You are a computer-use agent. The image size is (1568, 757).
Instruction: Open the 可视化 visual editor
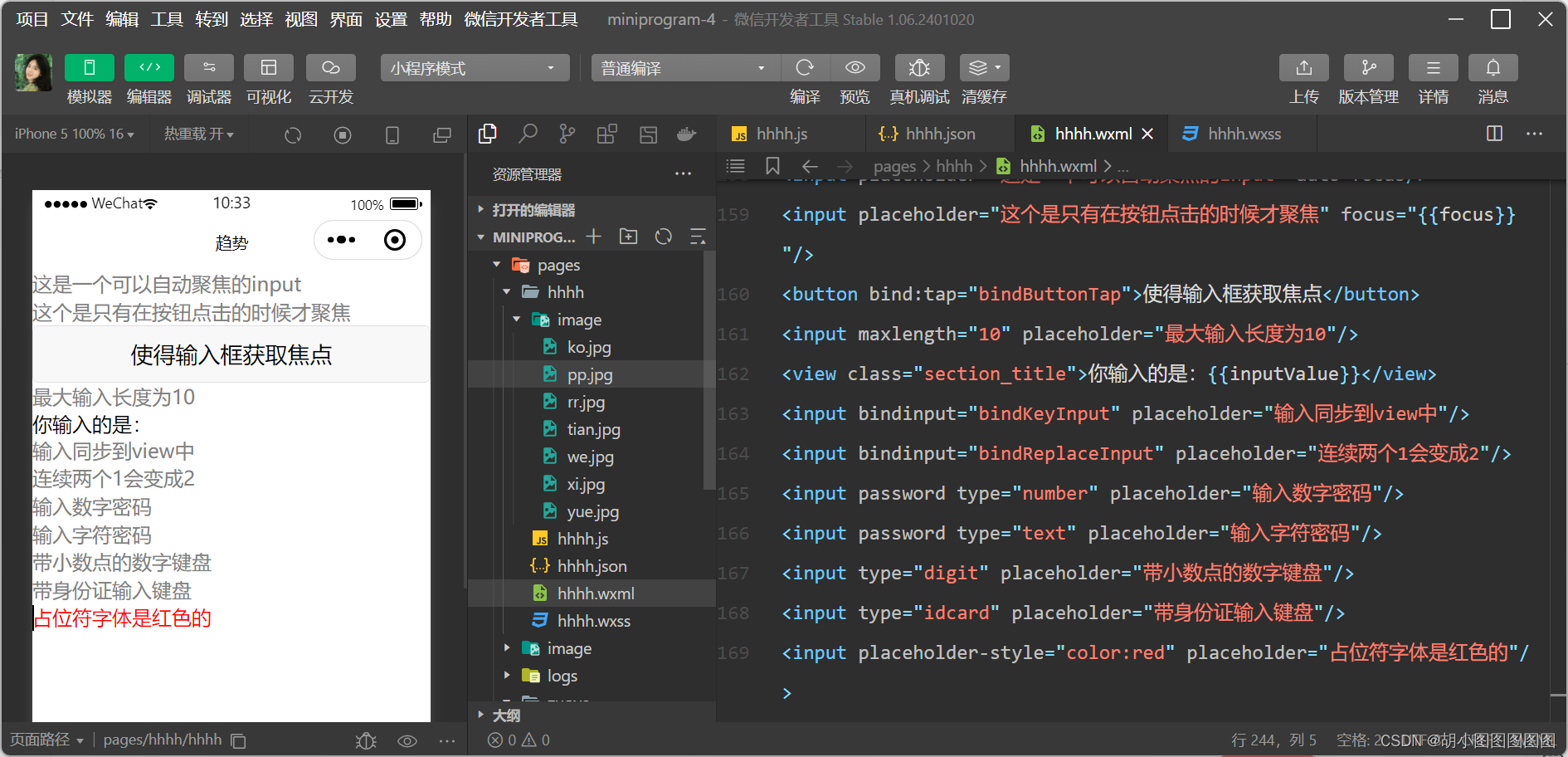tap(269, 67)
